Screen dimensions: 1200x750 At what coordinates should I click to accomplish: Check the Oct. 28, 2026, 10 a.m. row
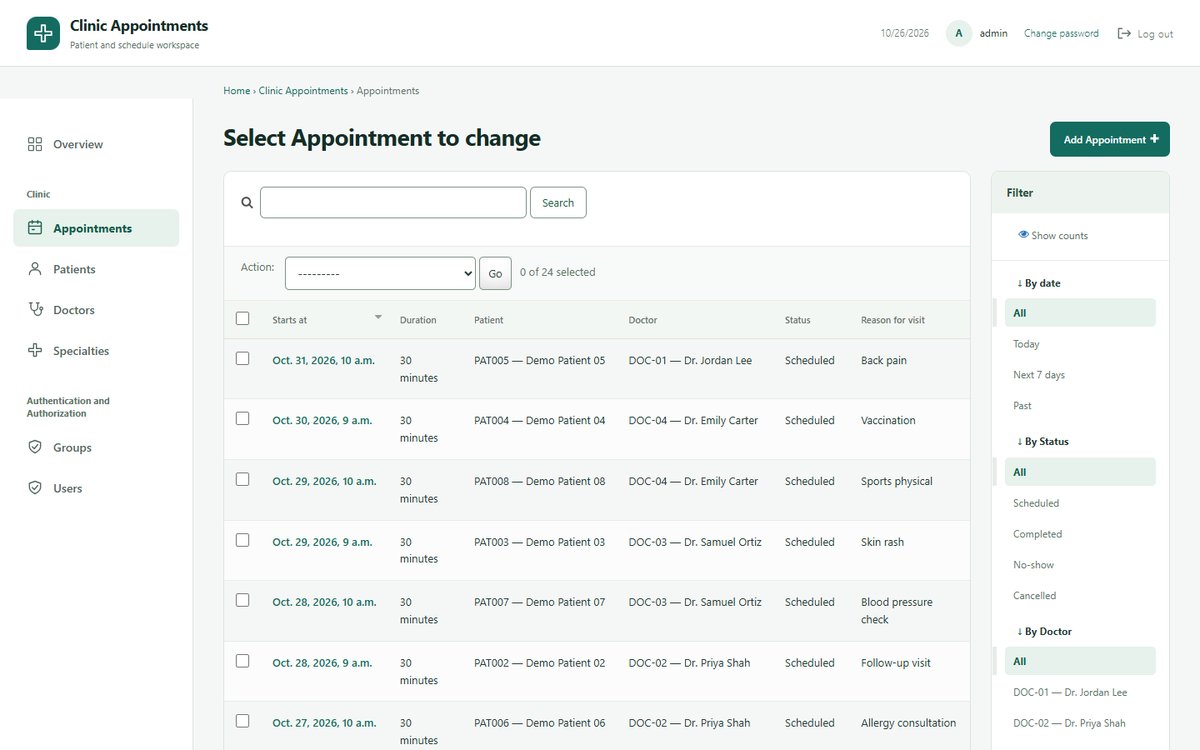coord(242,600)
